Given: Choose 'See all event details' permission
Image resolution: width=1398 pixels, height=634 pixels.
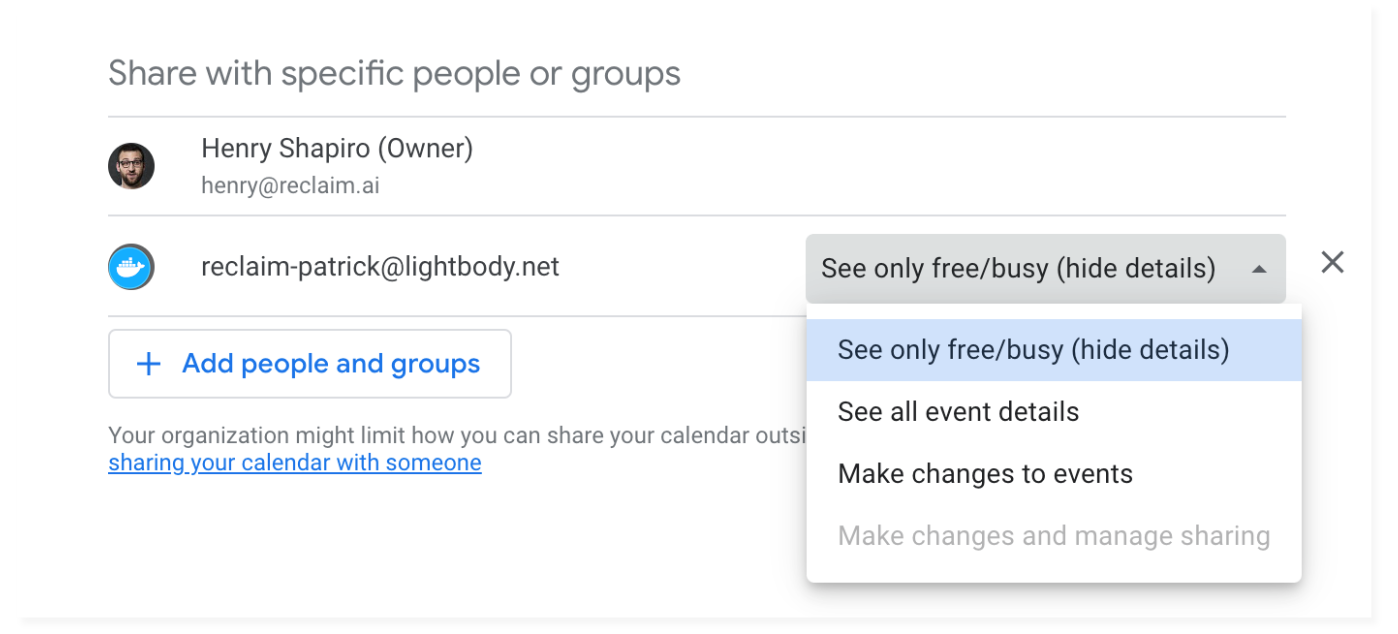Looking at the screenshot, I should point(1054,412).
